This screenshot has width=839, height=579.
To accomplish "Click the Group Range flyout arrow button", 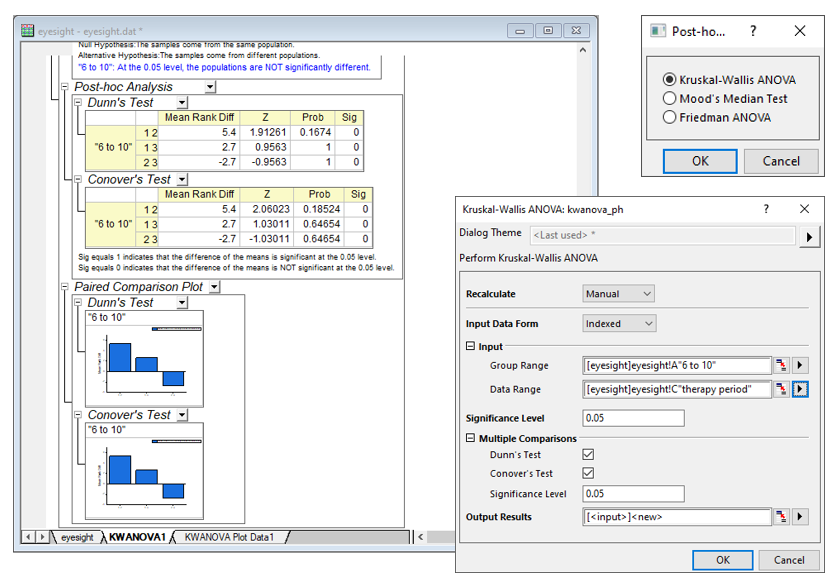I will [x=800, y=366].
